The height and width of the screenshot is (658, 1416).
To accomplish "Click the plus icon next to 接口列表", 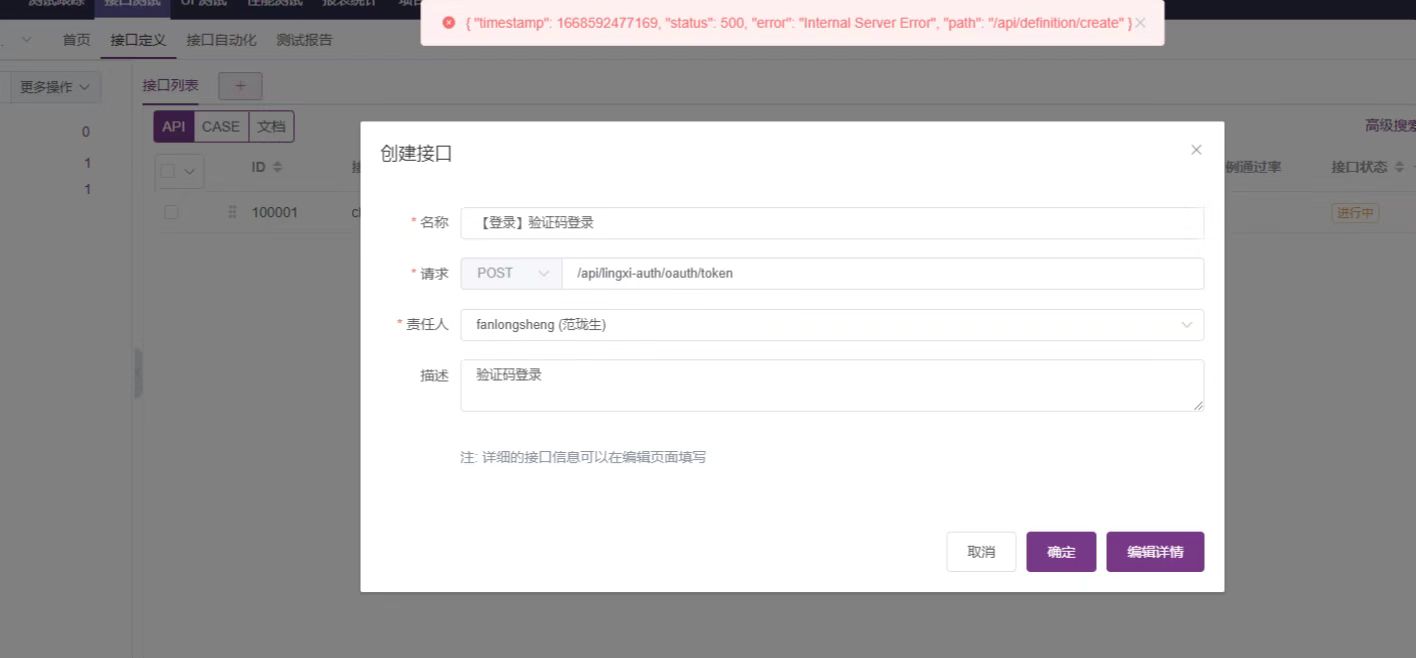I will pyautogui.click(x=239, y=86).
